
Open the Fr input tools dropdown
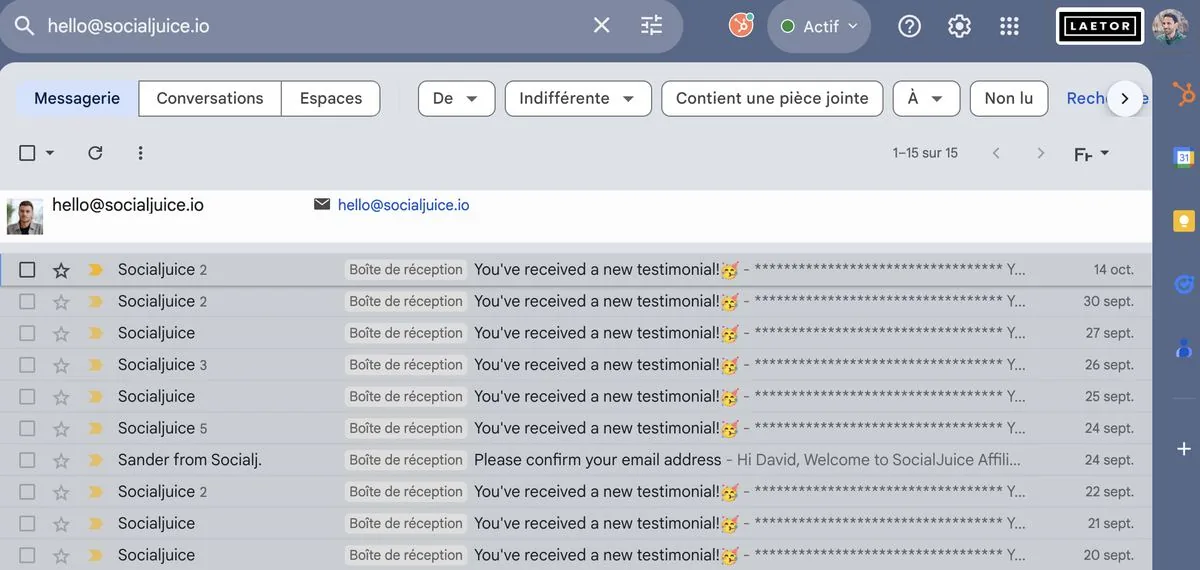1091,154
